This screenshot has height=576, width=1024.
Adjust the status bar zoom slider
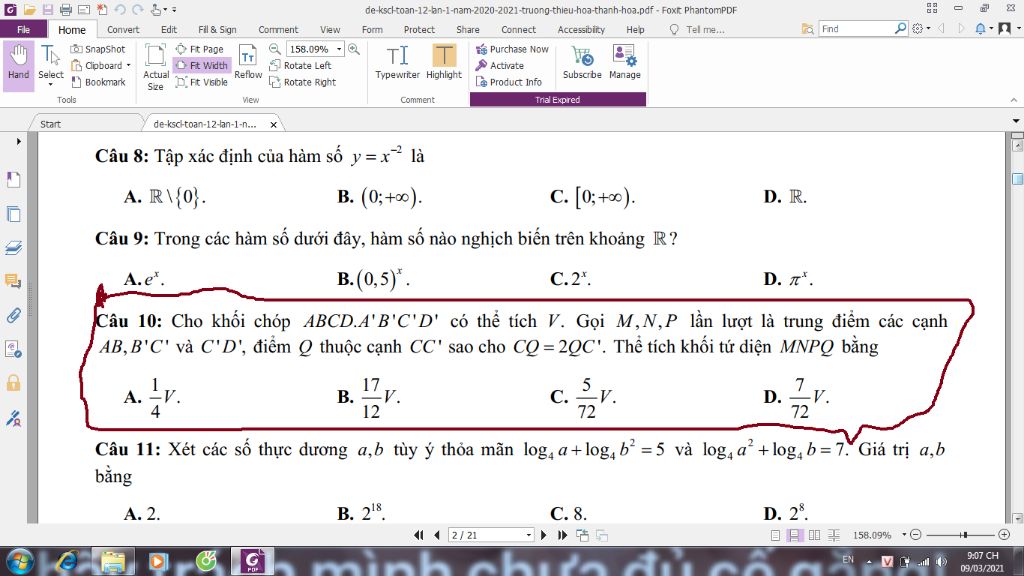tap(964, 535)
